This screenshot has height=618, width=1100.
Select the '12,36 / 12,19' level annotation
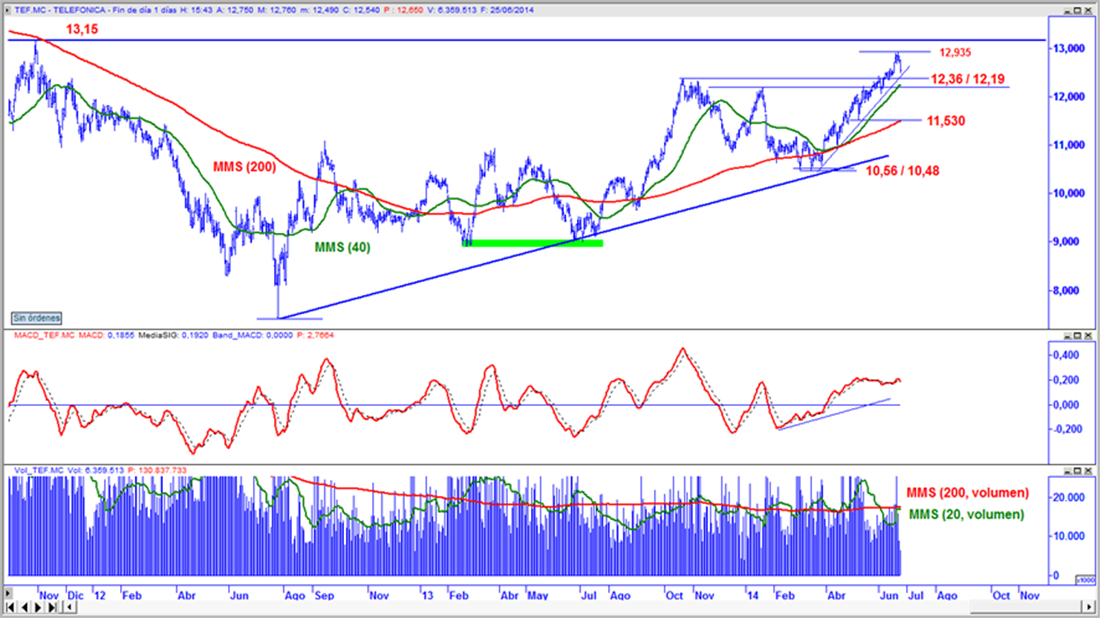pos(967,79)
